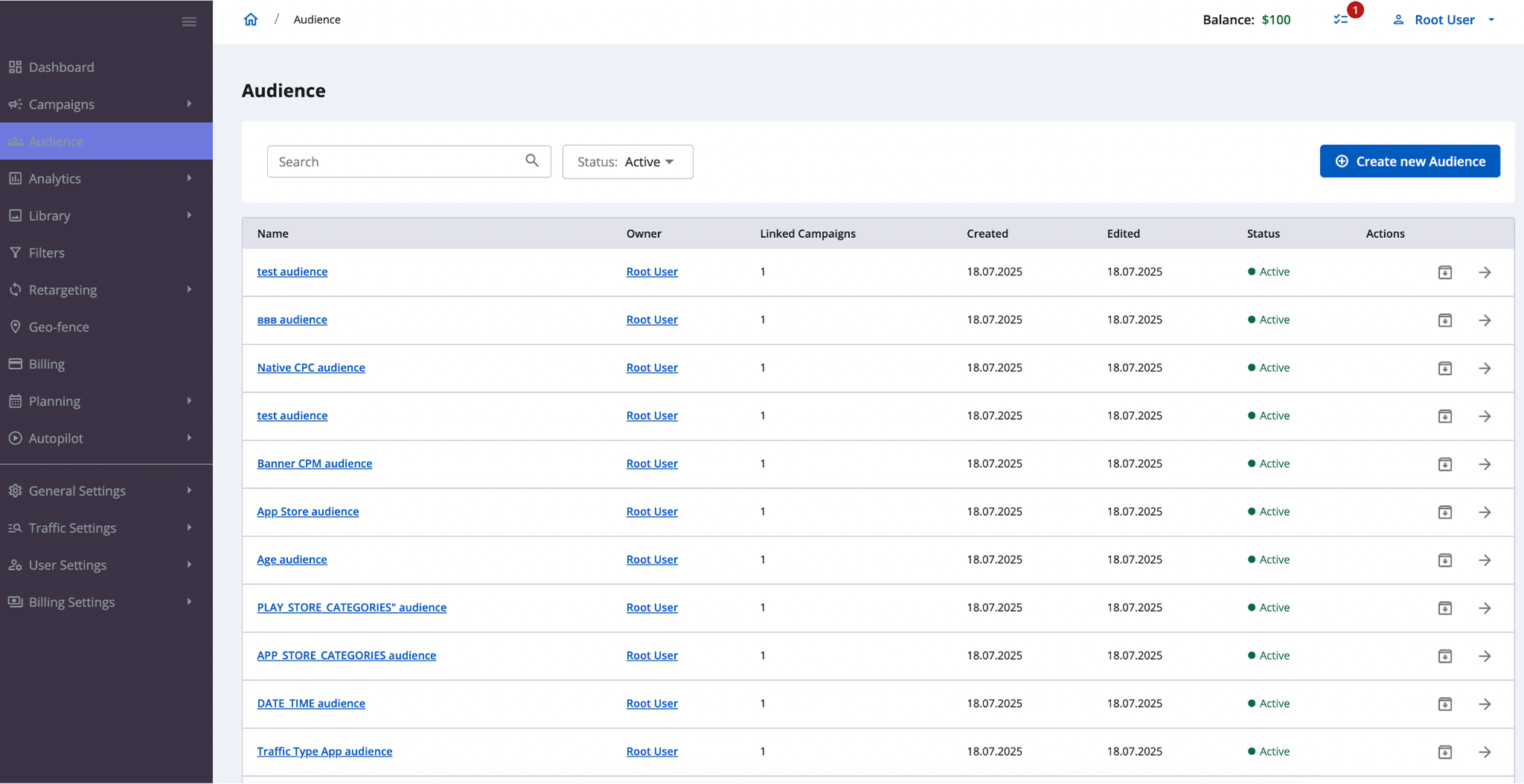Open the Banner CPM audience link
Image resolution: width=1524 pixels, height=784 pixels.
coord(315,463)
